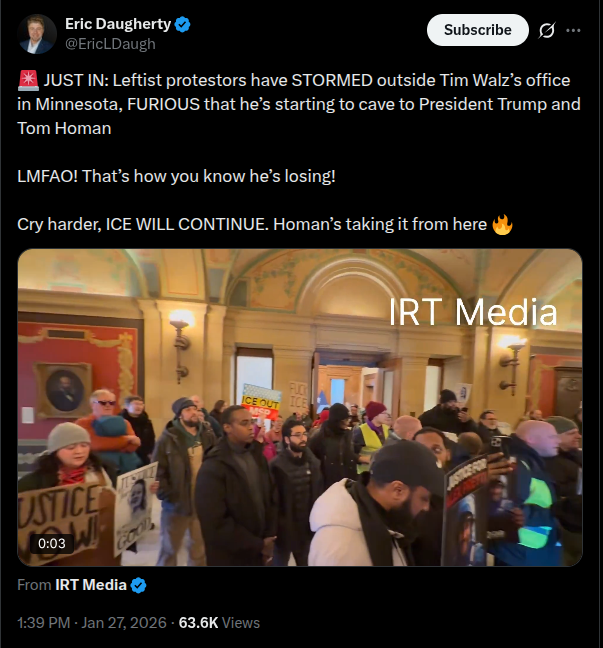
Task: Click the red siren emoji in tweet
Action: tap(28, 80)
